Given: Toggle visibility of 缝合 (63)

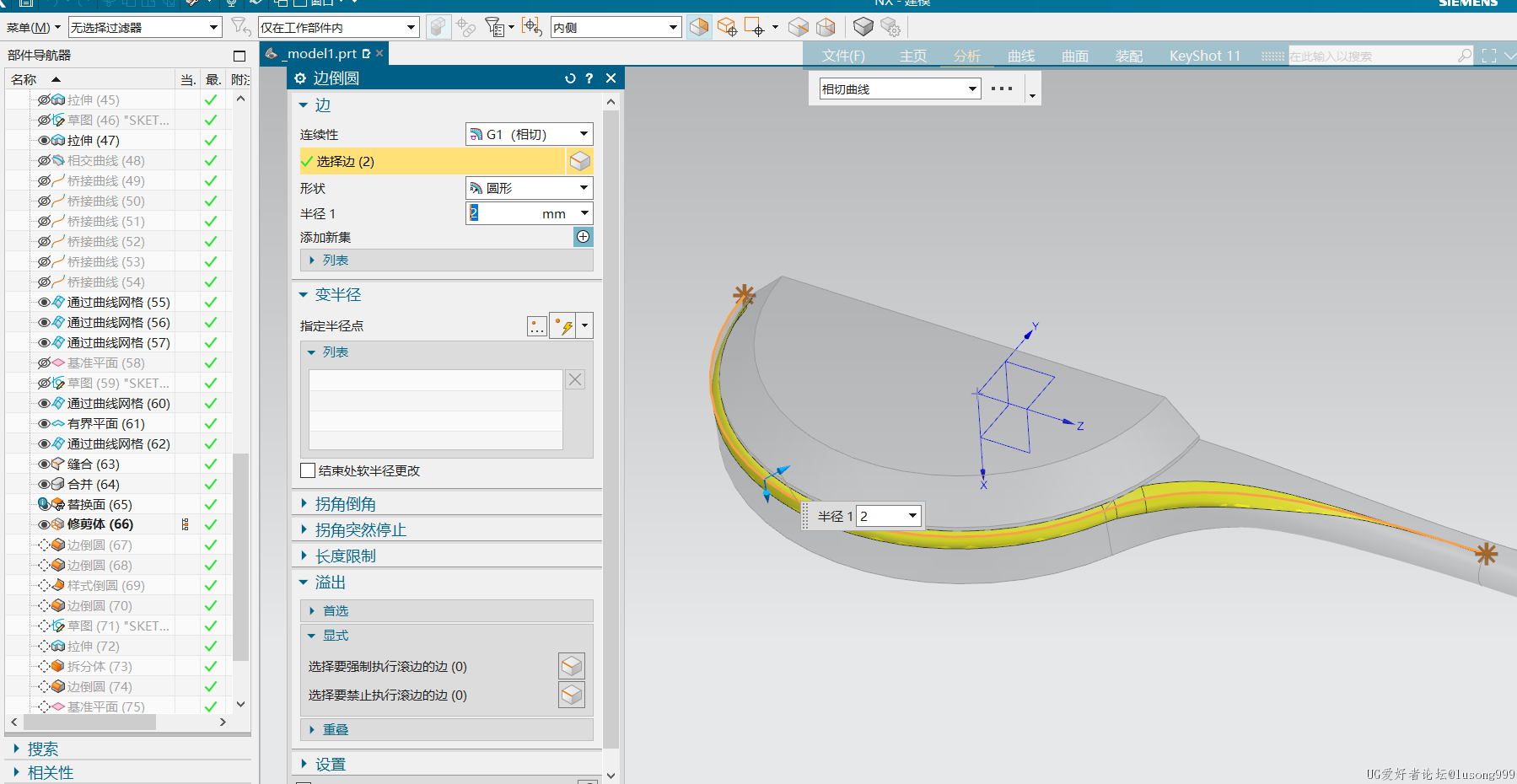Looking at the screenshot, I should [x=44, y=464].
